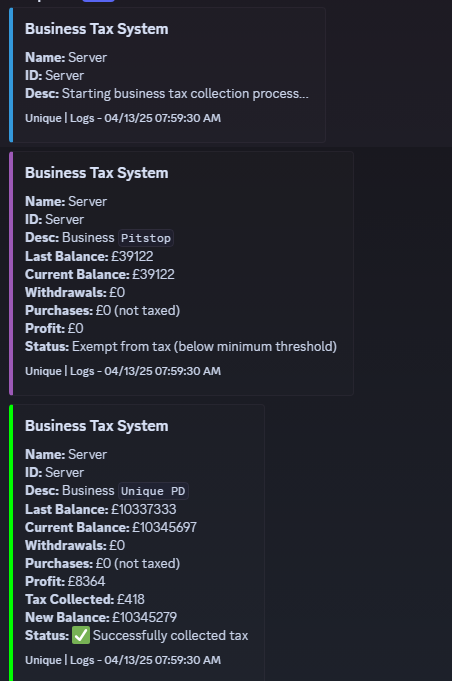Click the Tax Collected £418 line
Screen dimensions: 452x681
[x=85, y=599]
